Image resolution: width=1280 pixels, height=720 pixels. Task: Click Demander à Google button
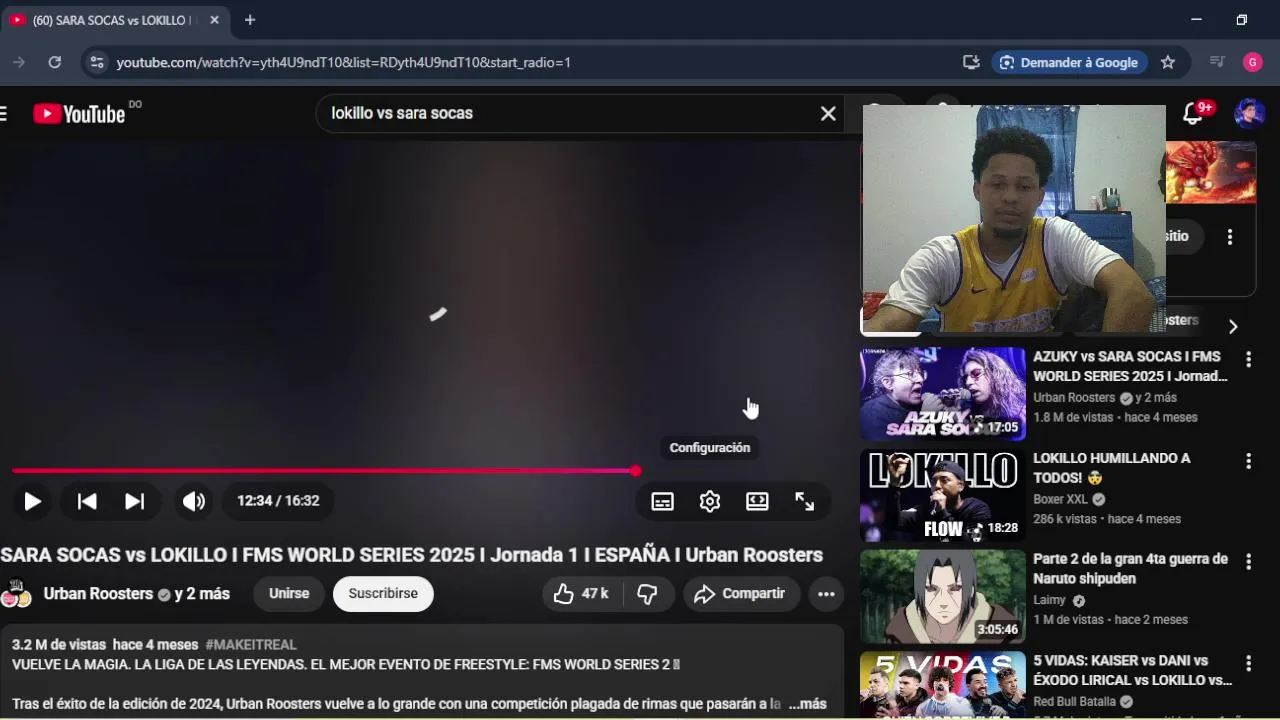click(1069, 62)
